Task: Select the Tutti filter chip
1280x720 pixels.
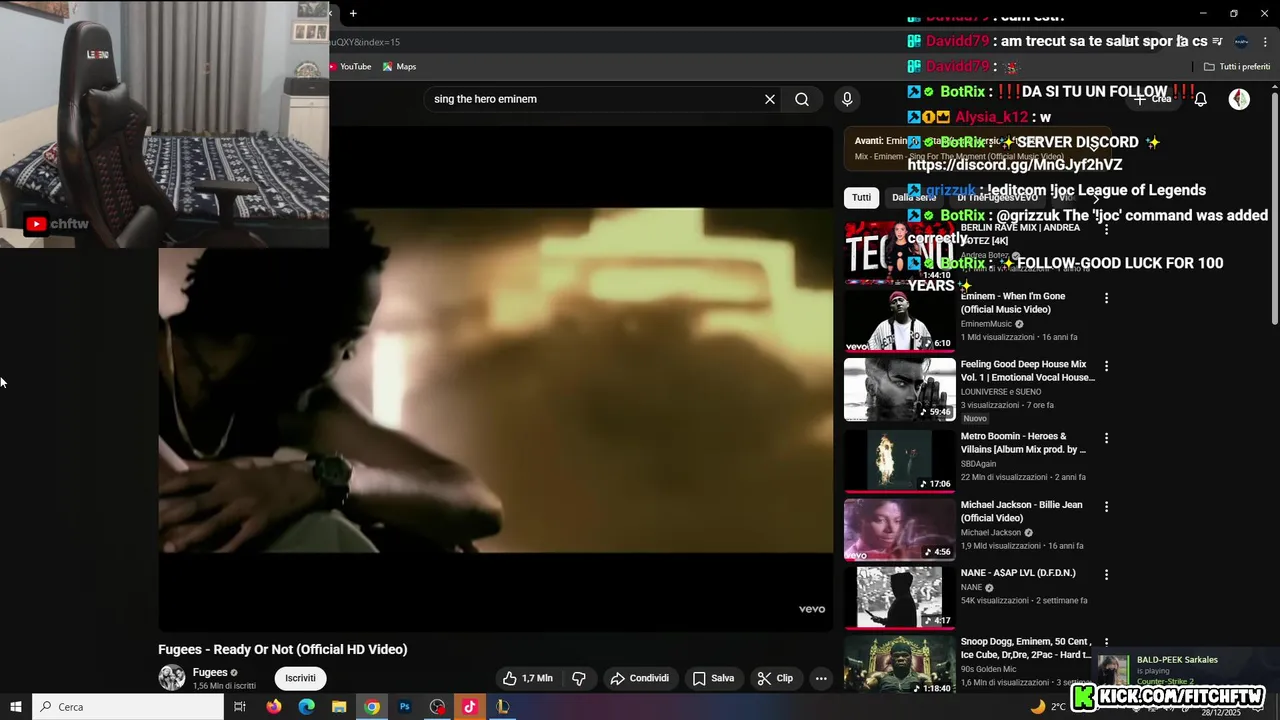Action: (x=861, y=197)
